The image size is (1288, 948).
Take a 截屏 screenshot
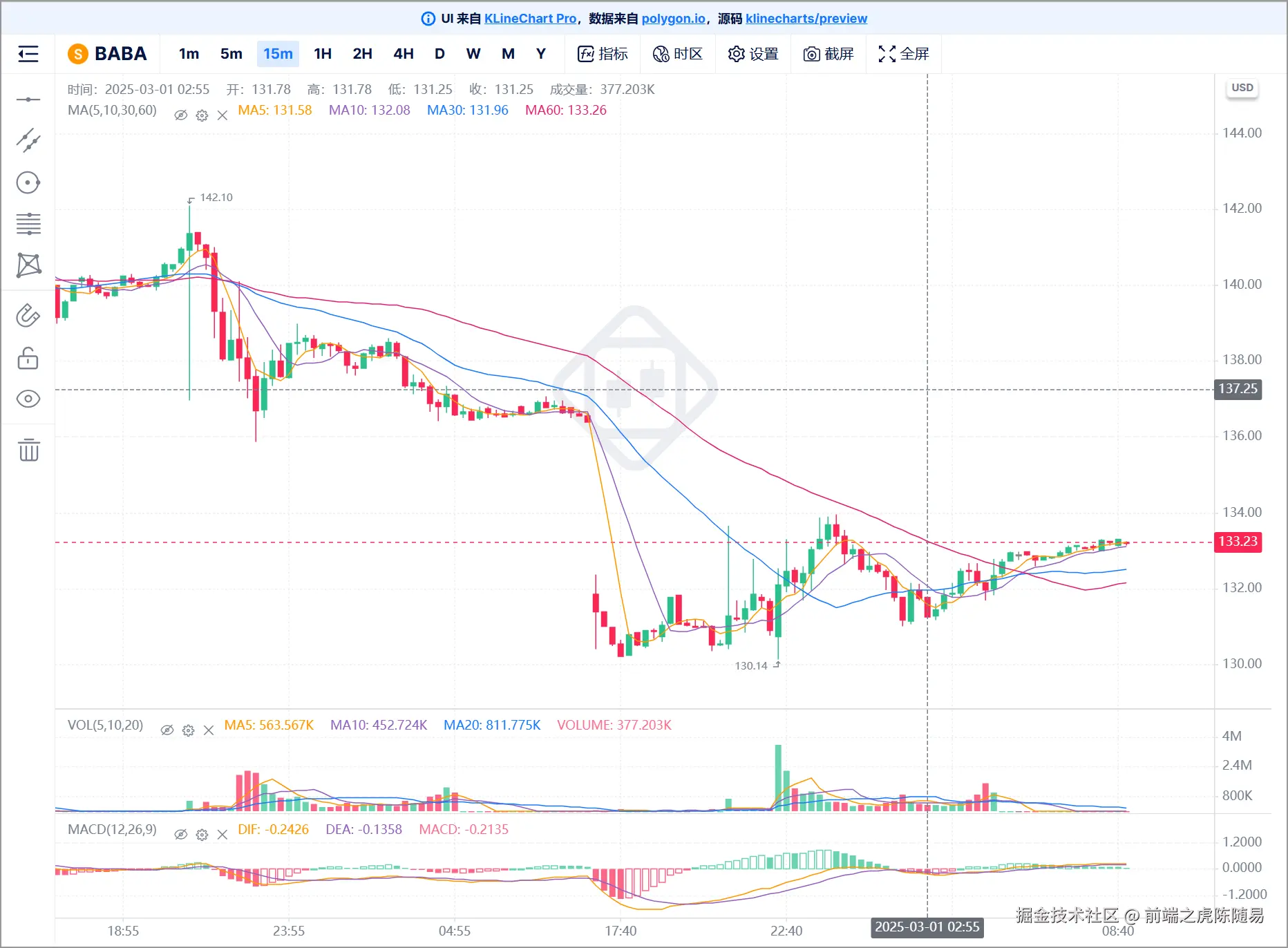[x=828, y=54]
